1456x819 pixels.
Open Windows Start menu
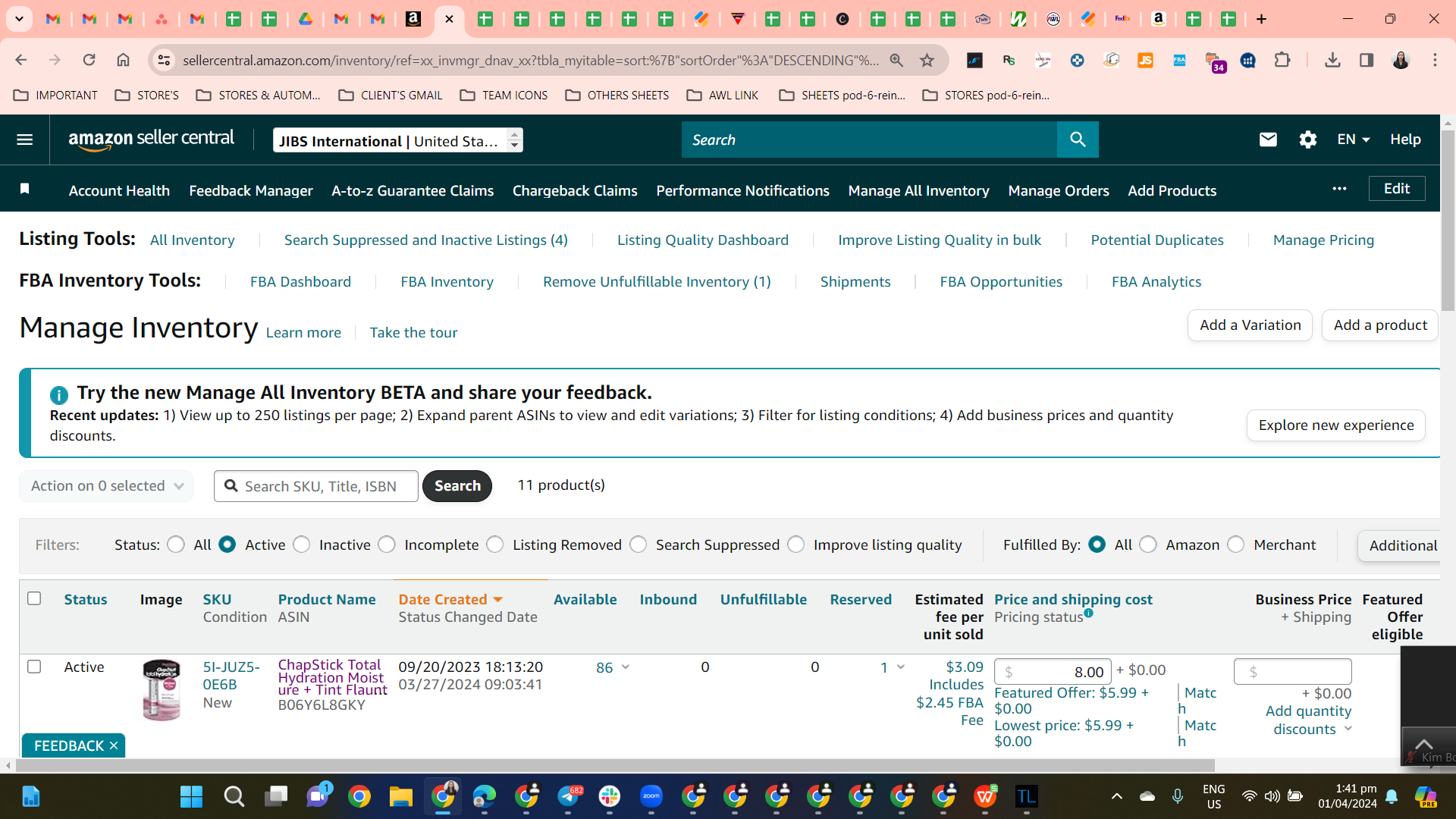(x=191, y=796)
